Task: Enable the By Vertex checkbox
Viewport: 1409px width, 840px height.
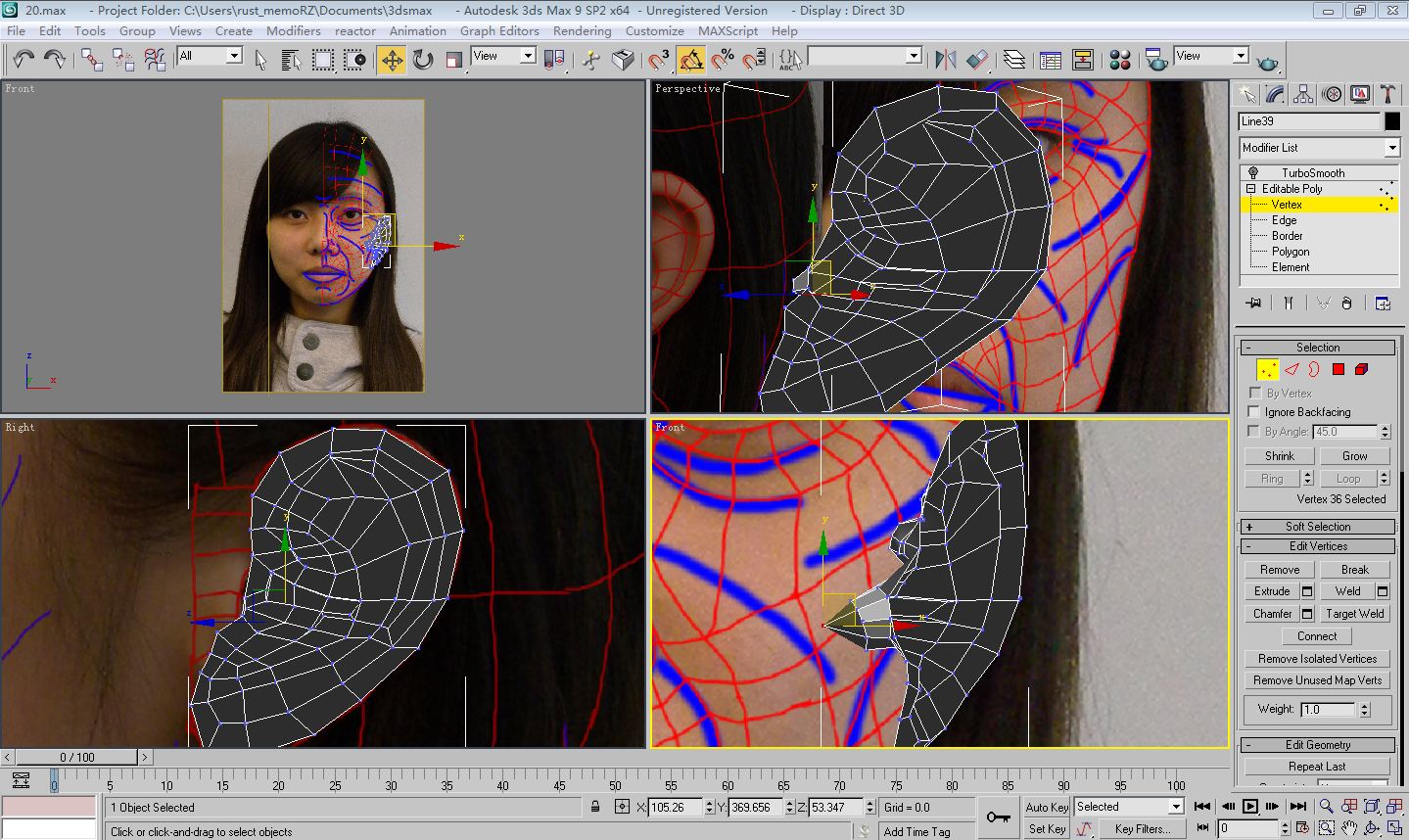Action: [x=1254, y=393]
